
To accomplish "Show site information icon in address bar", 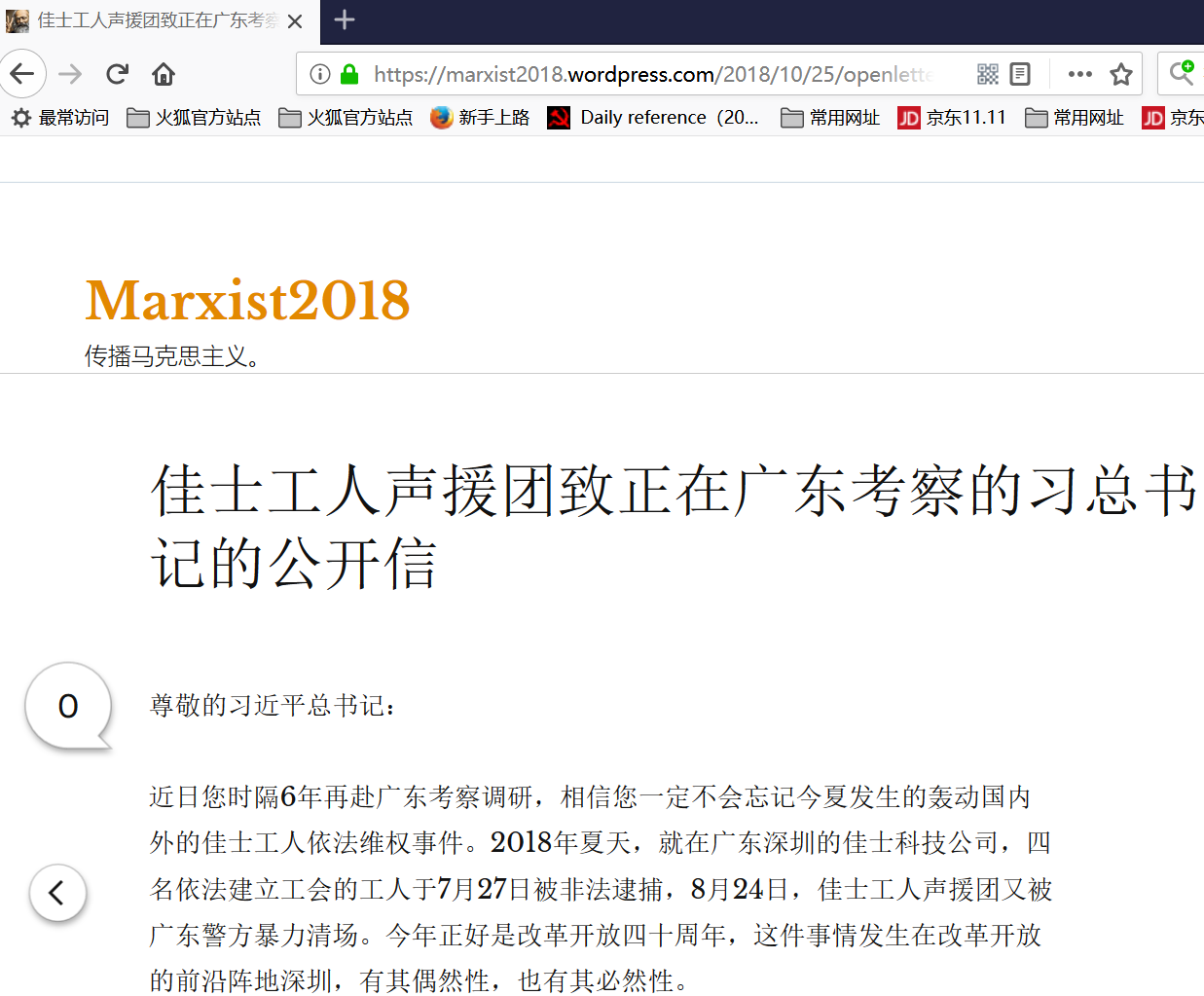I will click(x=319, y=74).
